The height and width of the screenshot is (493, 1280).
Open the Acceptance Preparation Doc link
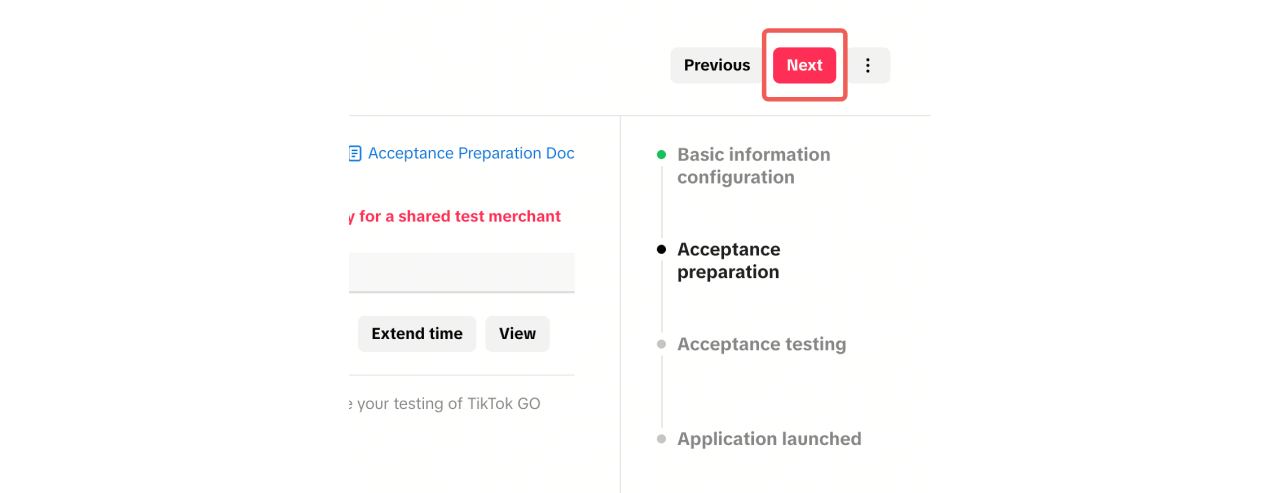pos(471,154)
